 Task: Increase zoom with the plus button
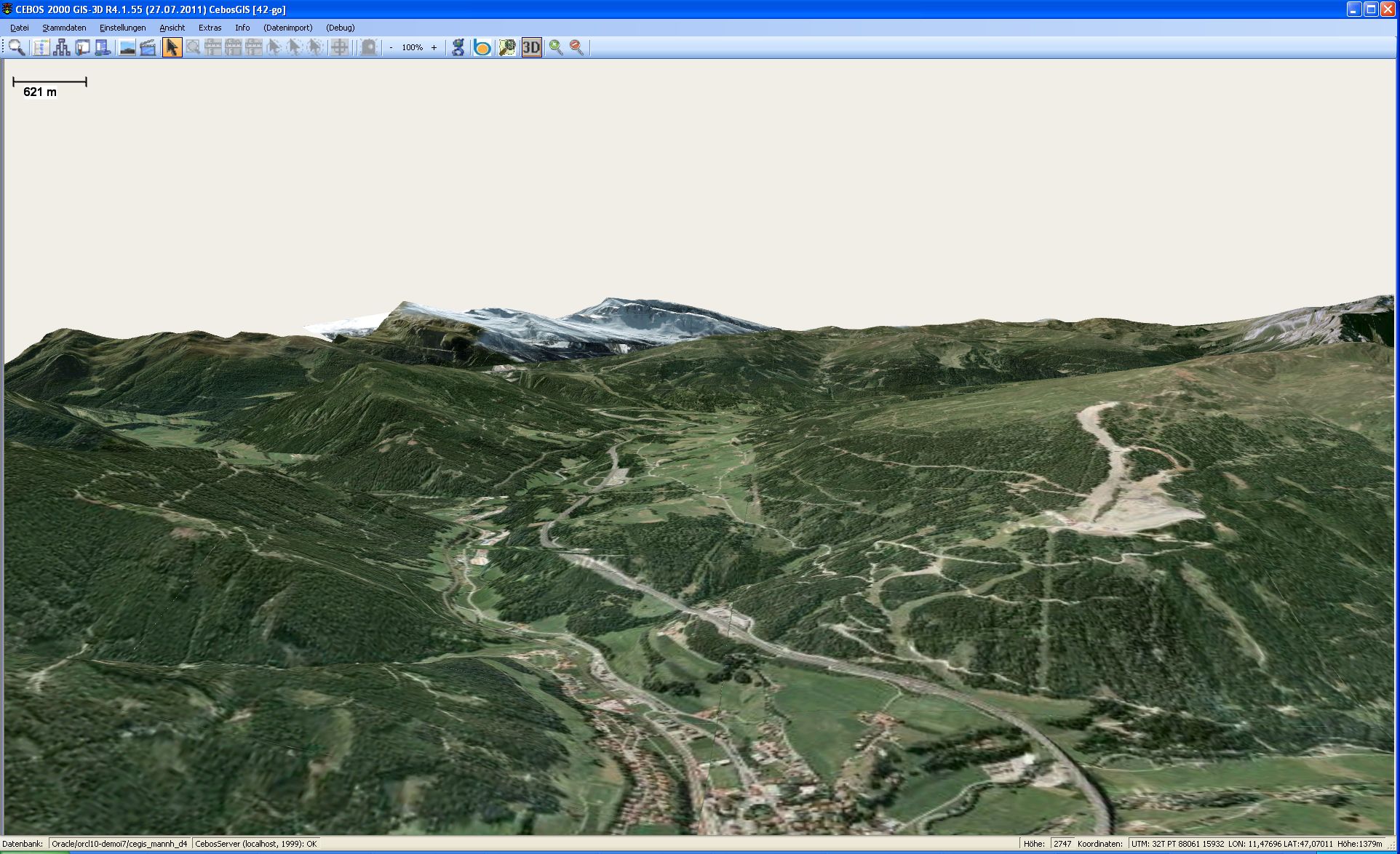pos(434,48)
